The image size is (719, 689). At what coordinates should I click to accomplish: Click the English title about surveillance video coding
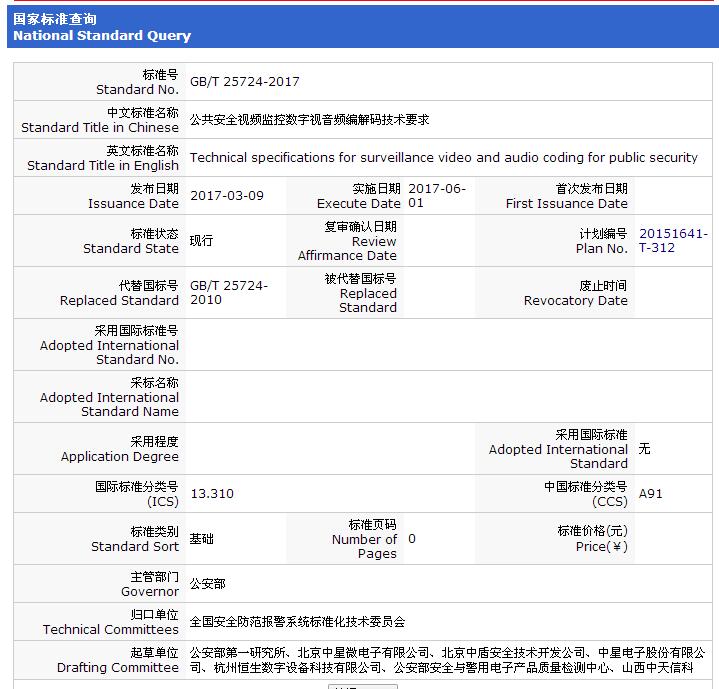click(x=443, y=158)
